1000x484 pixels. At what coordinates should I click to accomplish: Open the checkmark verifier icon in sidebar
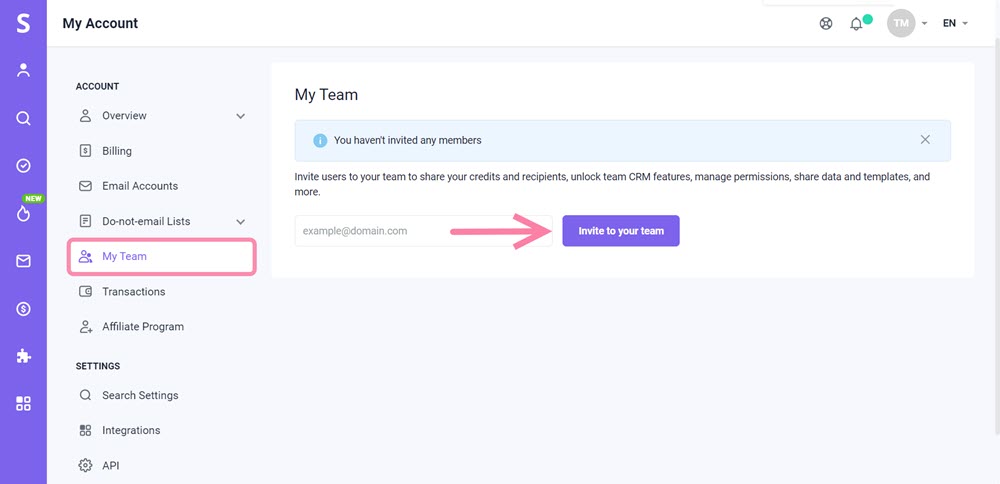point(23,166)
